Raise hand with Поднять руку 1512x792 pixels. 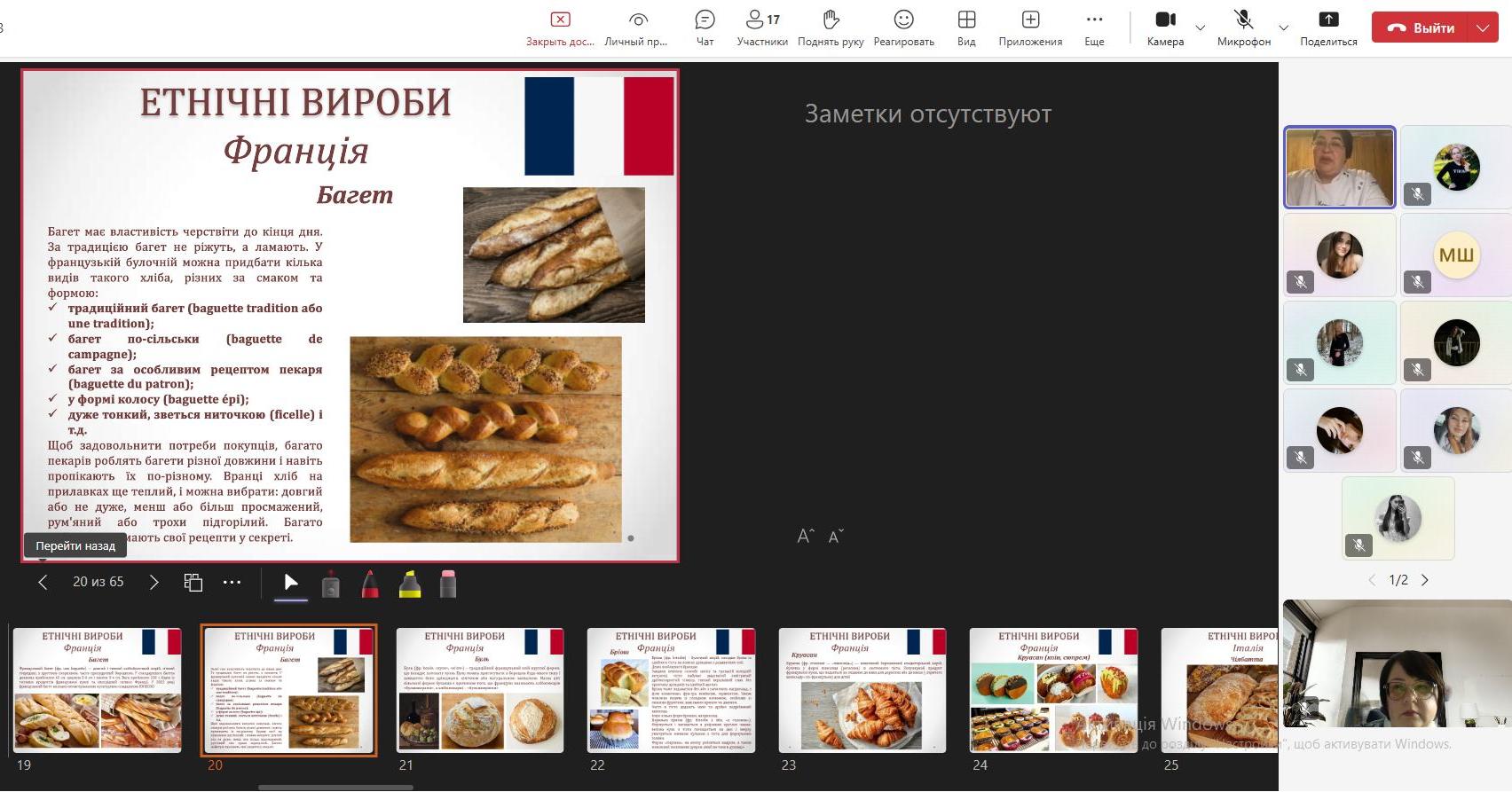click(831, 28)
